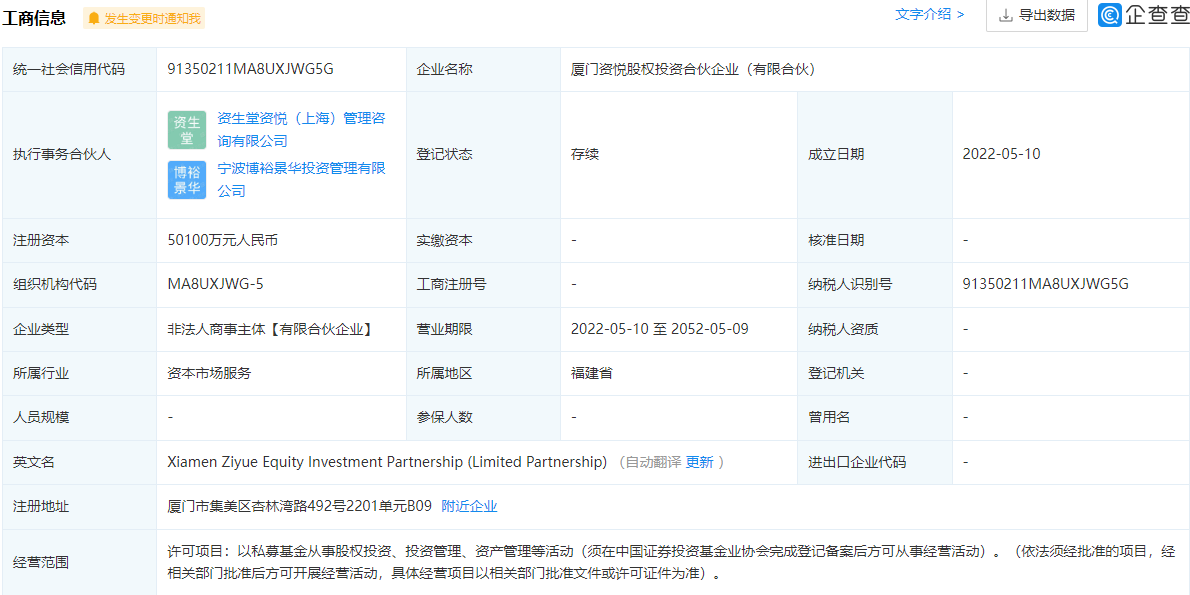Click the 统一社会信用代码 label cell

coord(80,70)
